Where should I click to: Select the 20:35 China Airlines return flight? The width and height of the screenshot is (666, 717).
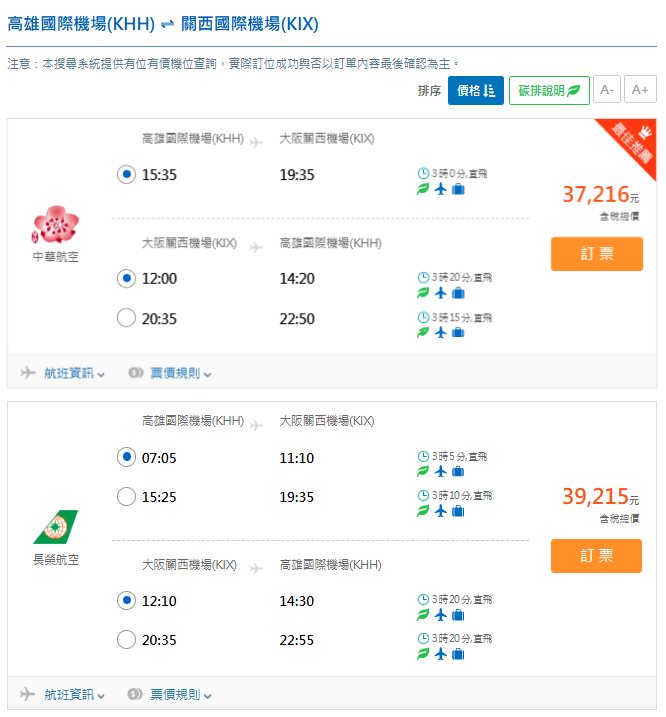tap(126, 318)
